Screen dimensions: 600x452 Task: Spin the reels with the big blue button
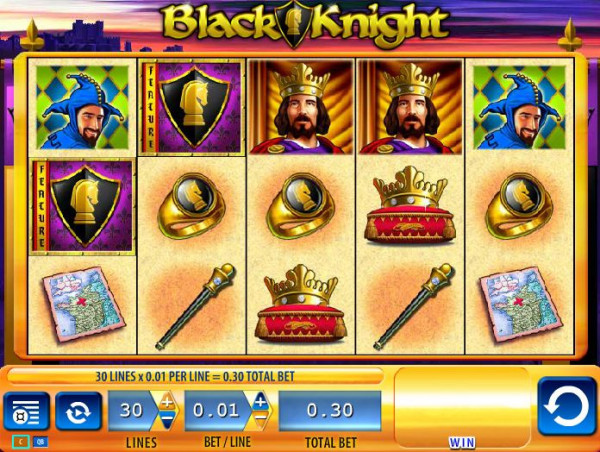pyautogui.click(x=567, y=406)
